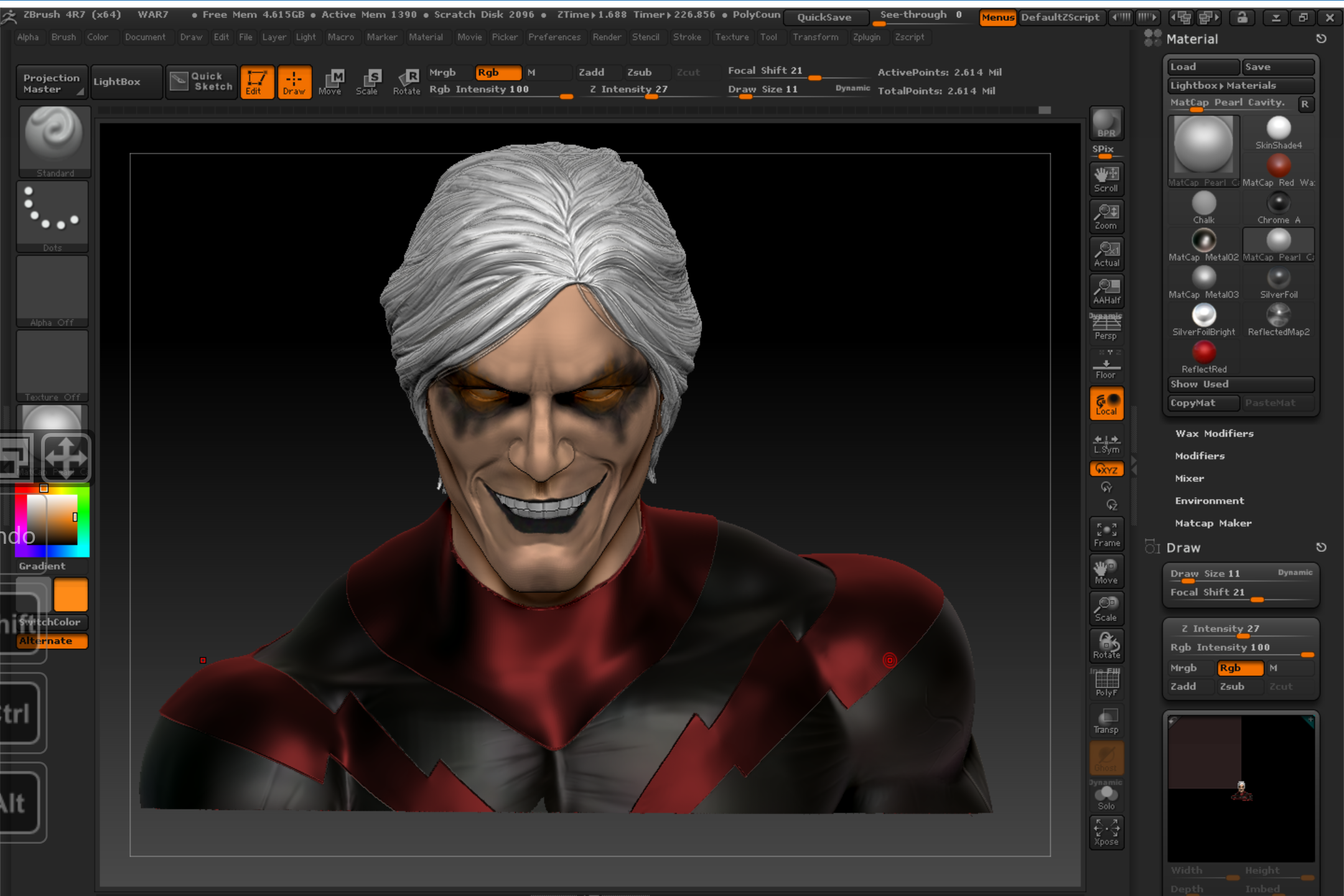Toggle Draw mode
The height and width of the screenshot is (896, 1344).
[x=294, y=82]
